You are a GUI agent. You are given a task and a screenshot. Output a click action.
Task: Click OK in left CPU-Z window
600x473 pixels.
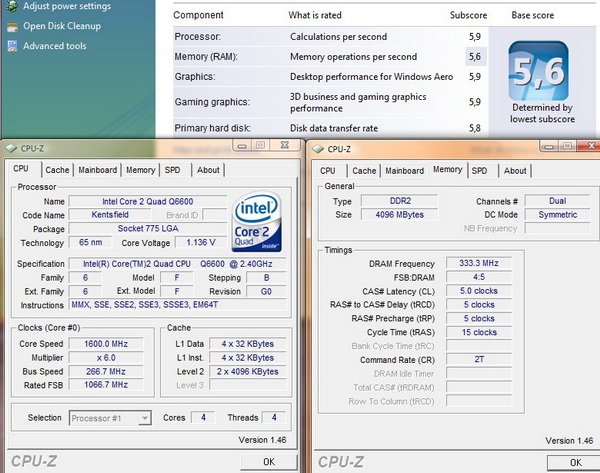269,462
